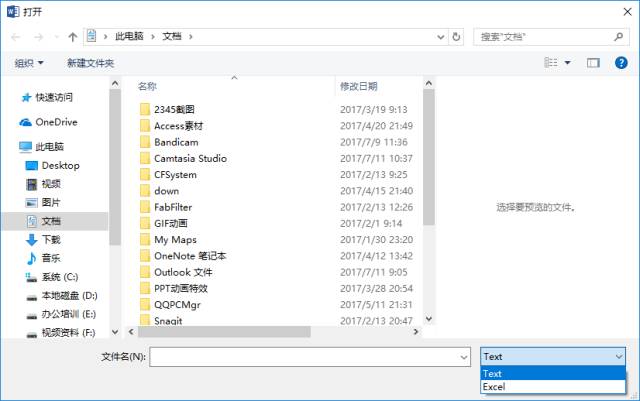
Task: Click the 文件名 input field
Action: [x=310, y=357]
